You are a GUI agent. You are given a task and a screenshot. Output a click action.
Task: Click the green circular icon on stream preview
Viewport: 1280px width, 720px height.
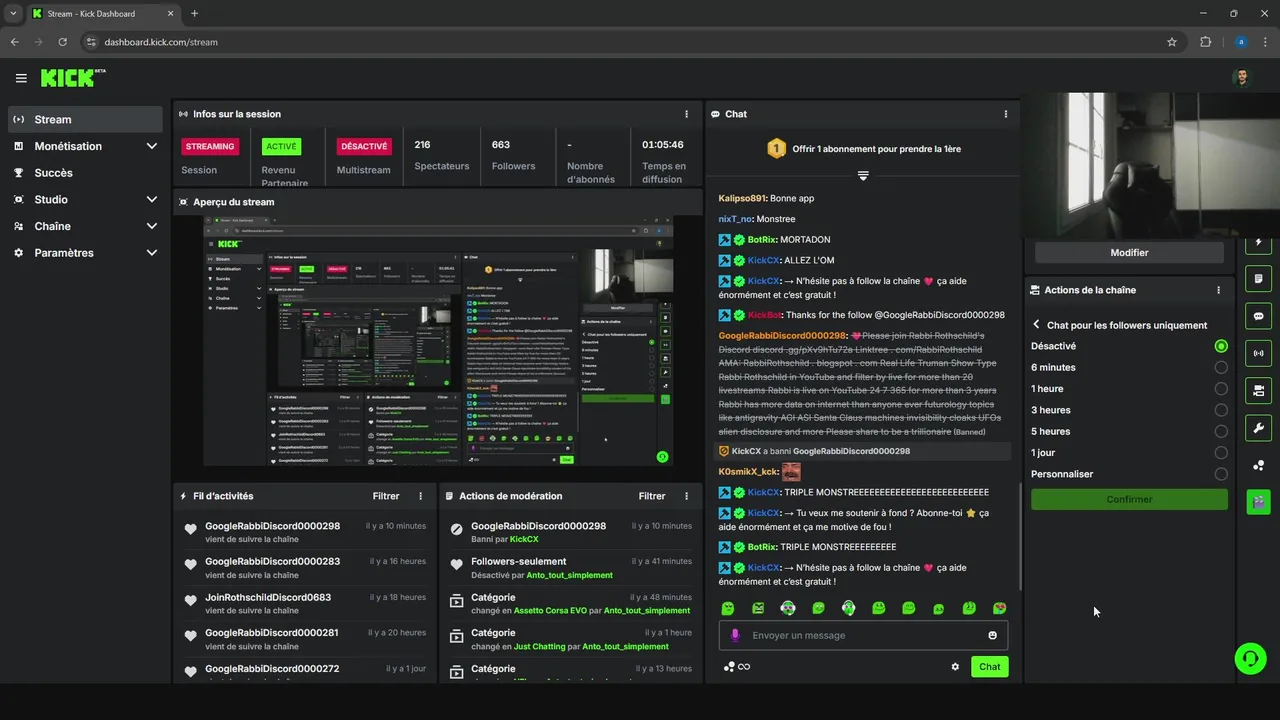[x=662, y=457]
